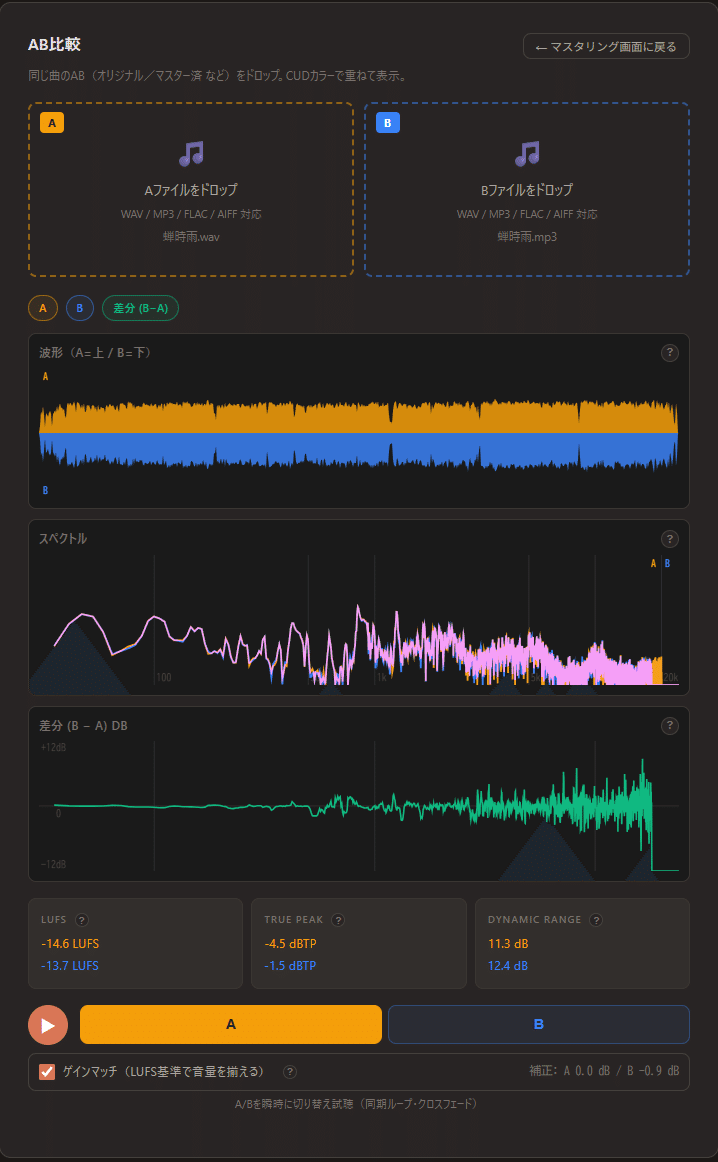Click the orange A waveform
Viewport: 718px width, 1162px height.
pyautogui.click(x=359, y=417)
